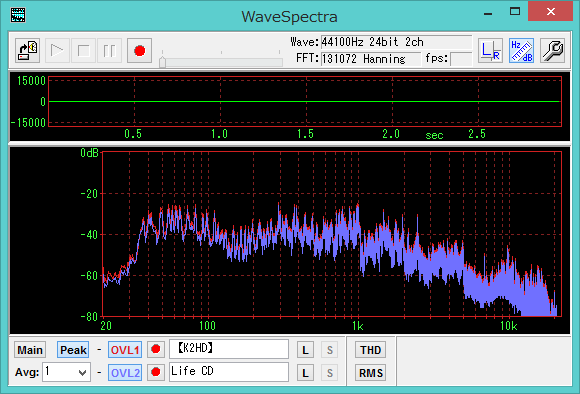Toggle the Main spectrum button

(30, 350)
